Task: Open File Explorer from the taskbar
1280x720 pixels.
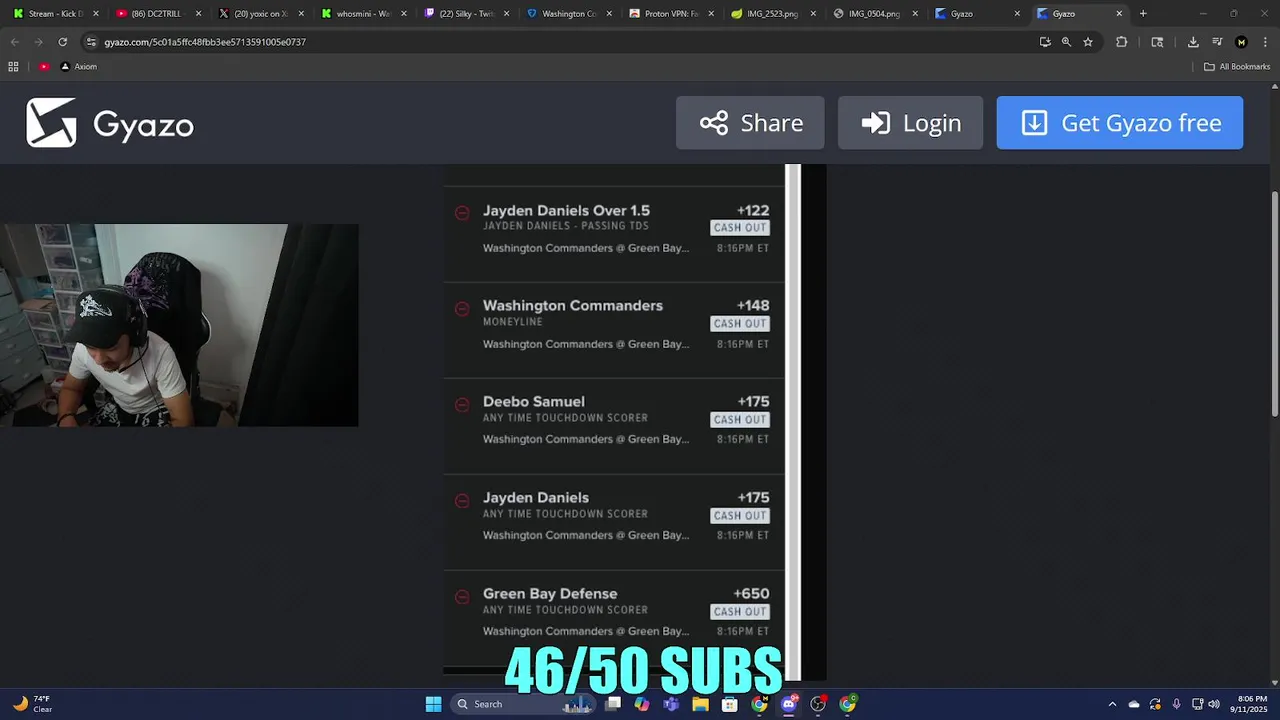Action: coord(700,704)
